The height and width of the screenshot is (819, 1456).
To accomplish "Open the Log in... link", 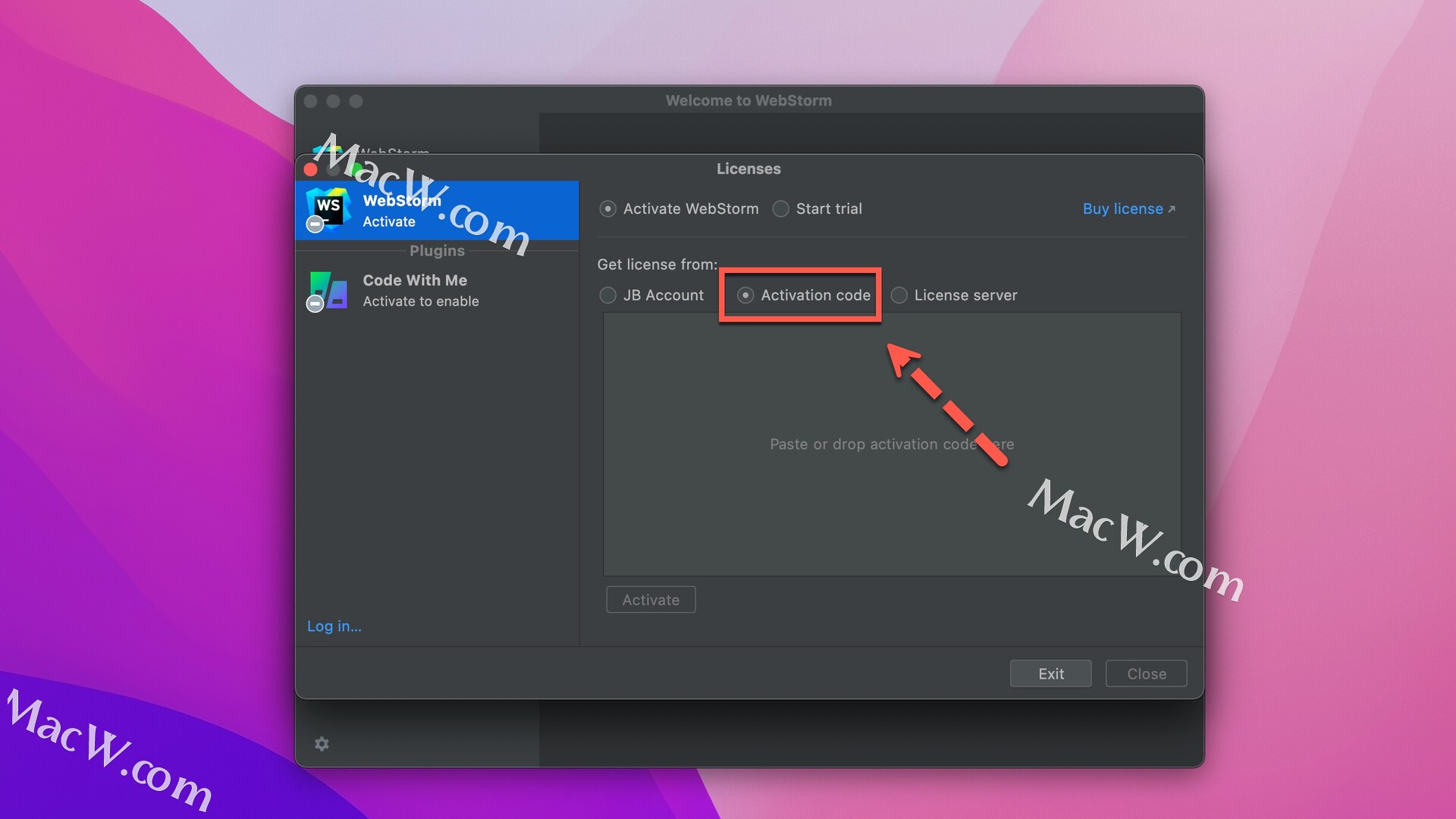I will [334, 626].
